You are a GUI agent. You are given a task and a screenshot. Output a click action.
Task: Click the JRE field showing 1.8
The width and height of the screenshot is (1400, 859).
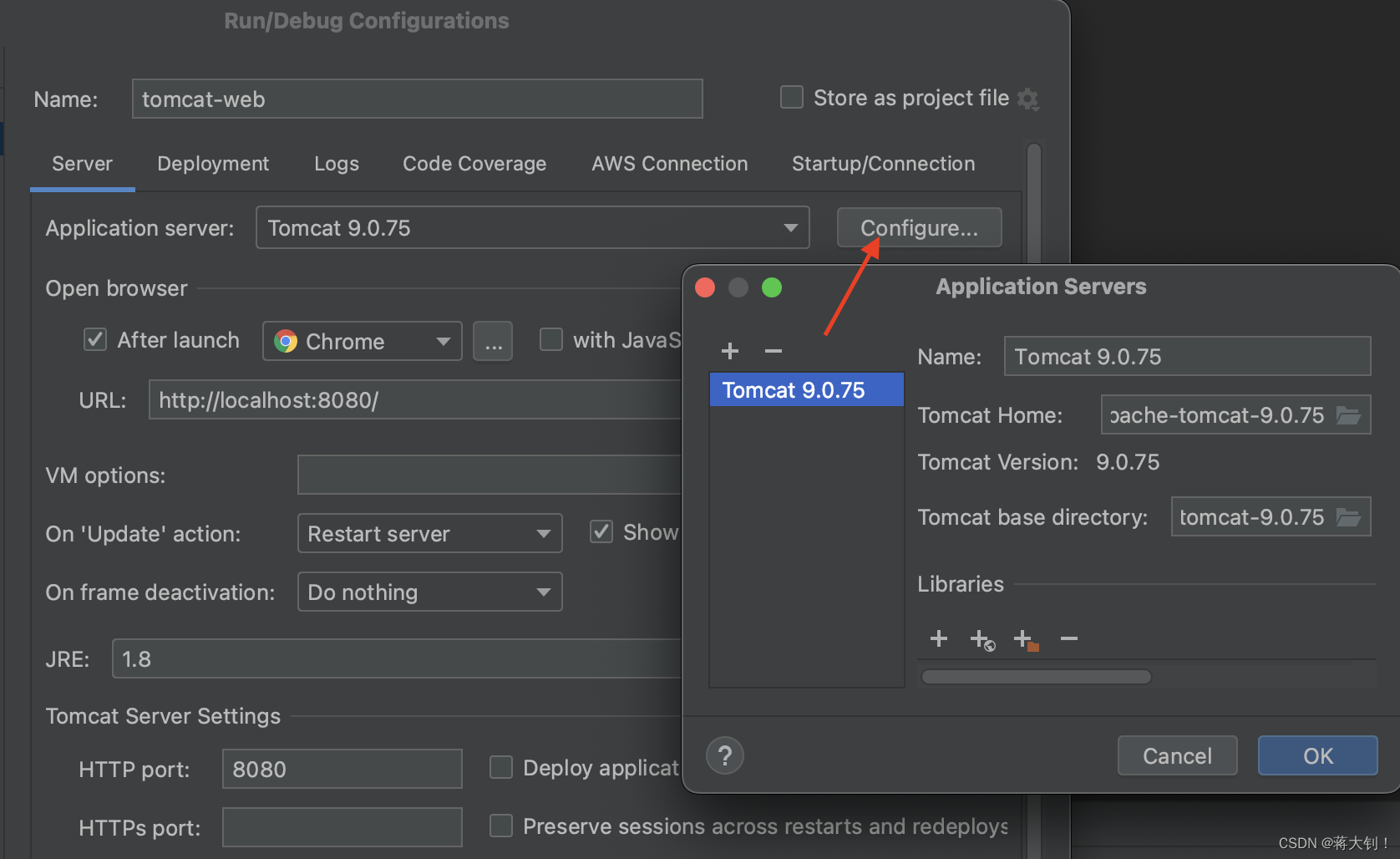(x=398, y=658)
